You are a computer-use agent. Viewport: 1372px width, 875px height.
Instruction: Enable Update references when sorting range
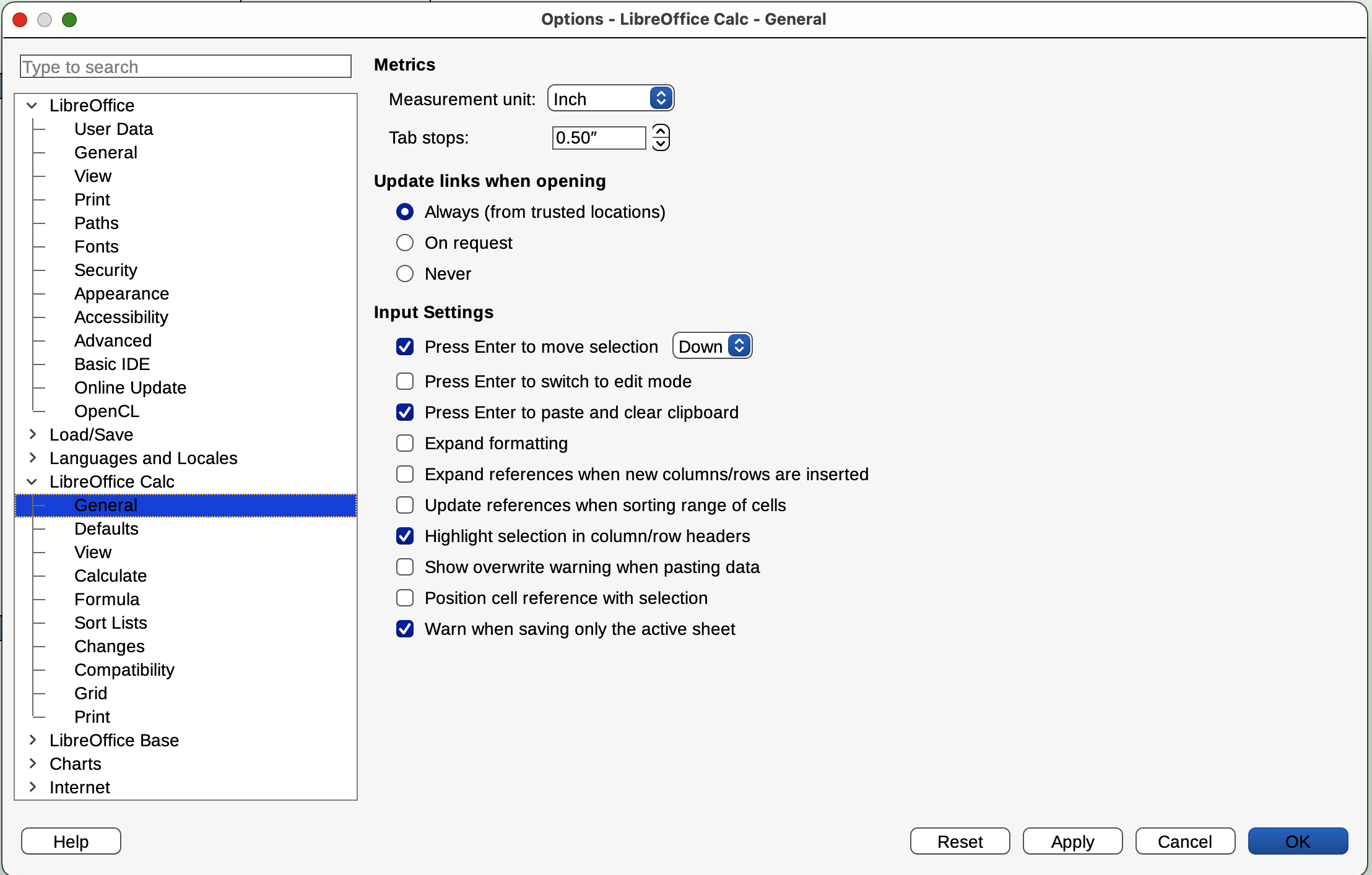click(x=405, y=505)
